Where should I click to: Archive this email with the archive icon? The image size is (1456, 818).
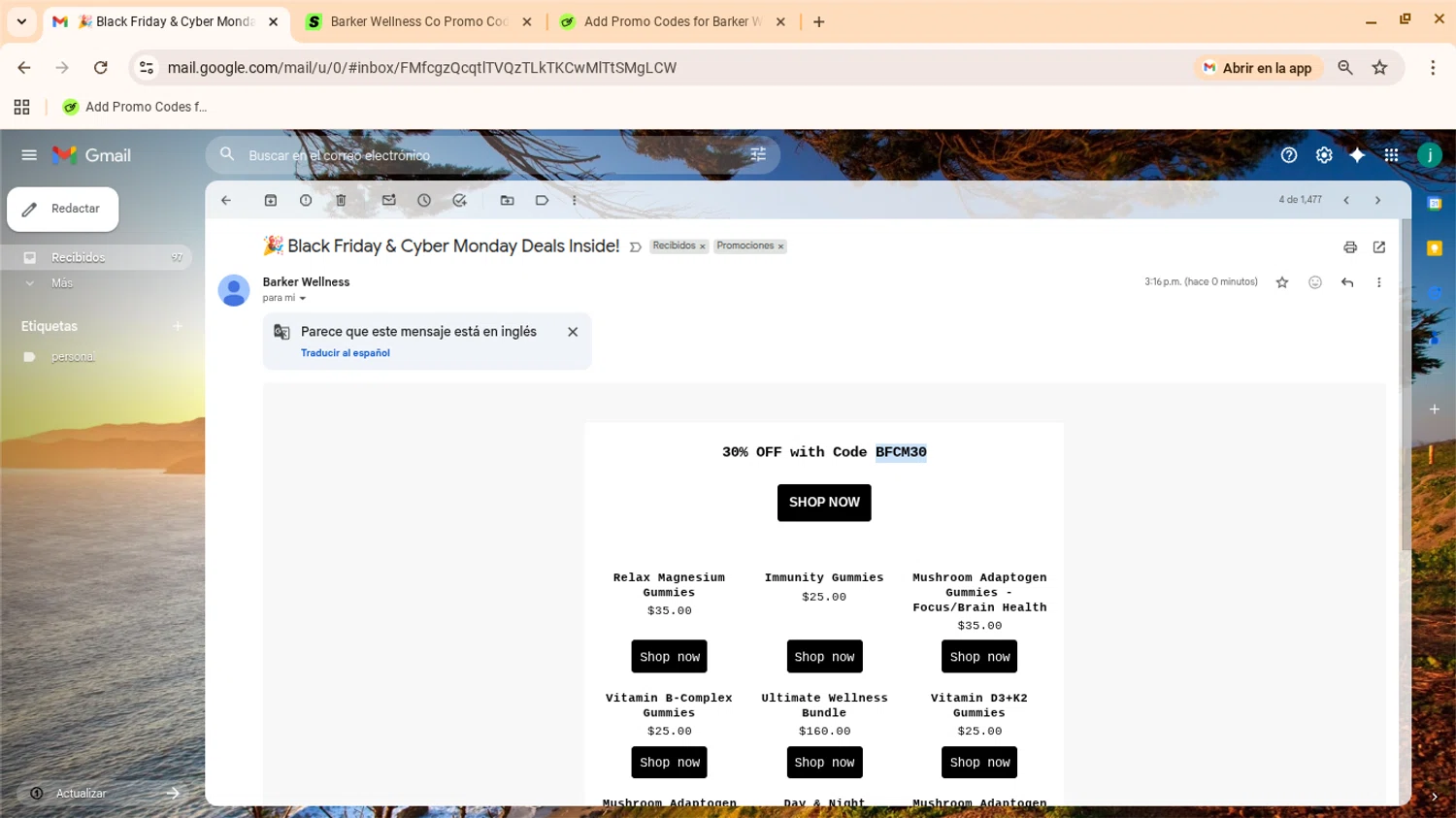coord(271,200)
